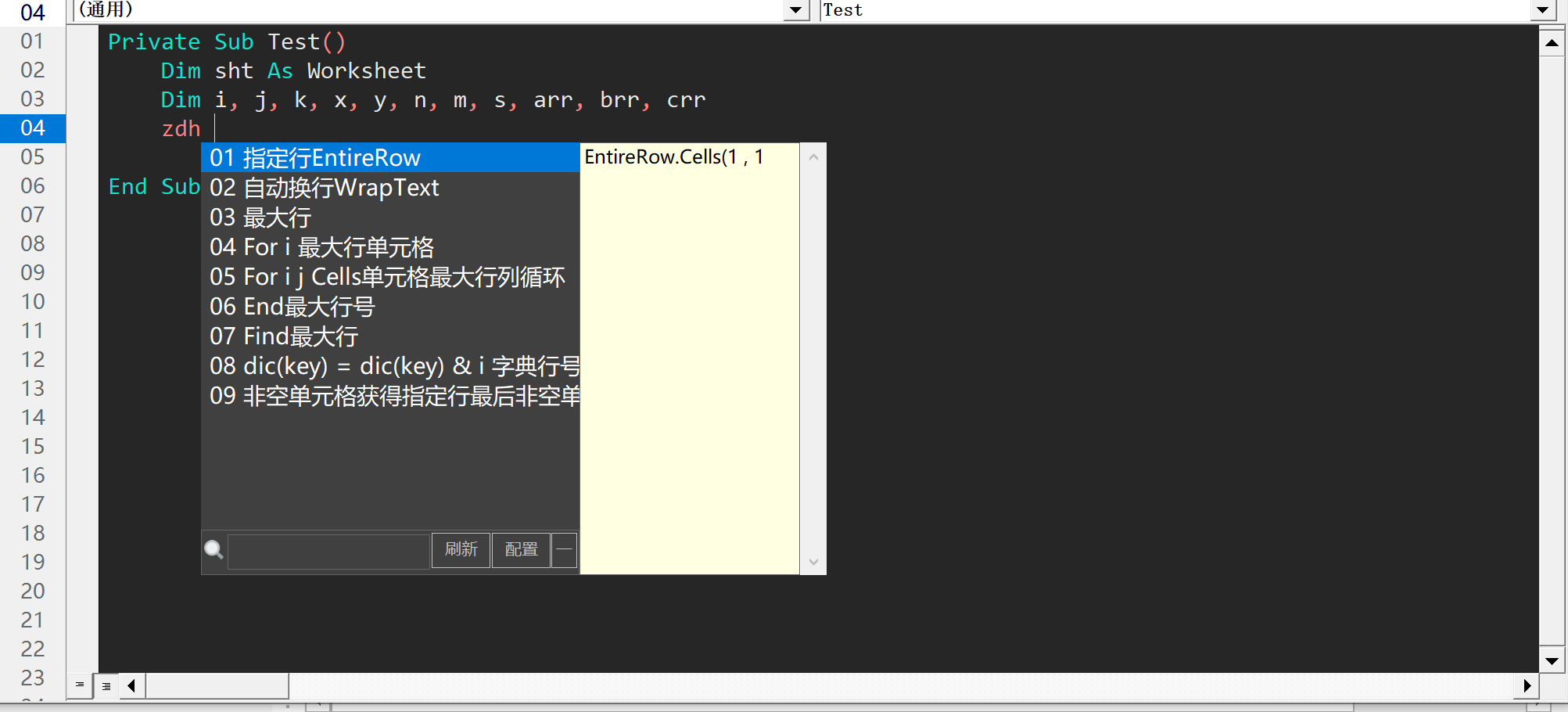The height and width of the screenshot is (712, 1568).
Task: Select snippet 07 Find最大行
Action: 390,336
